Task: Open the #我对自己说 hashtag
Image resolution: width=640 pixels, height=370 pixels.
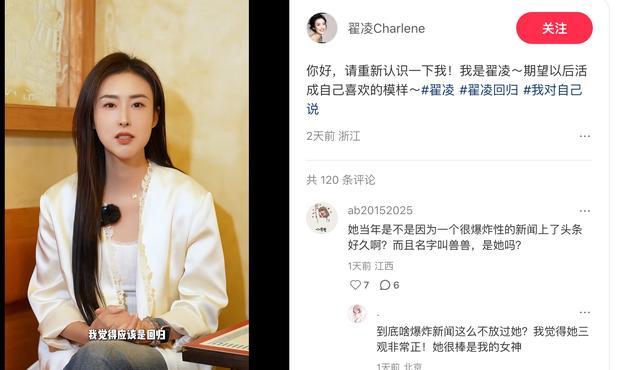Action: pos(444,99)
